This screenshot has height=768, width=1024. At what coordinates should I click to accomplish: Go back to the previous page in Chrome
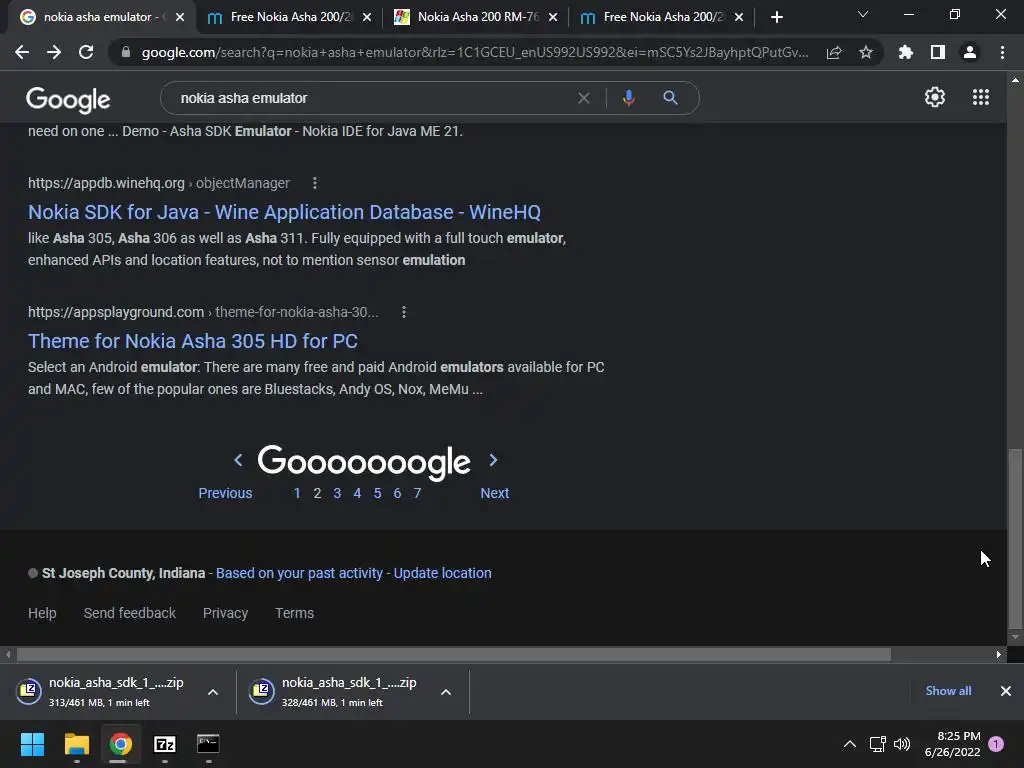pos(22,52)
